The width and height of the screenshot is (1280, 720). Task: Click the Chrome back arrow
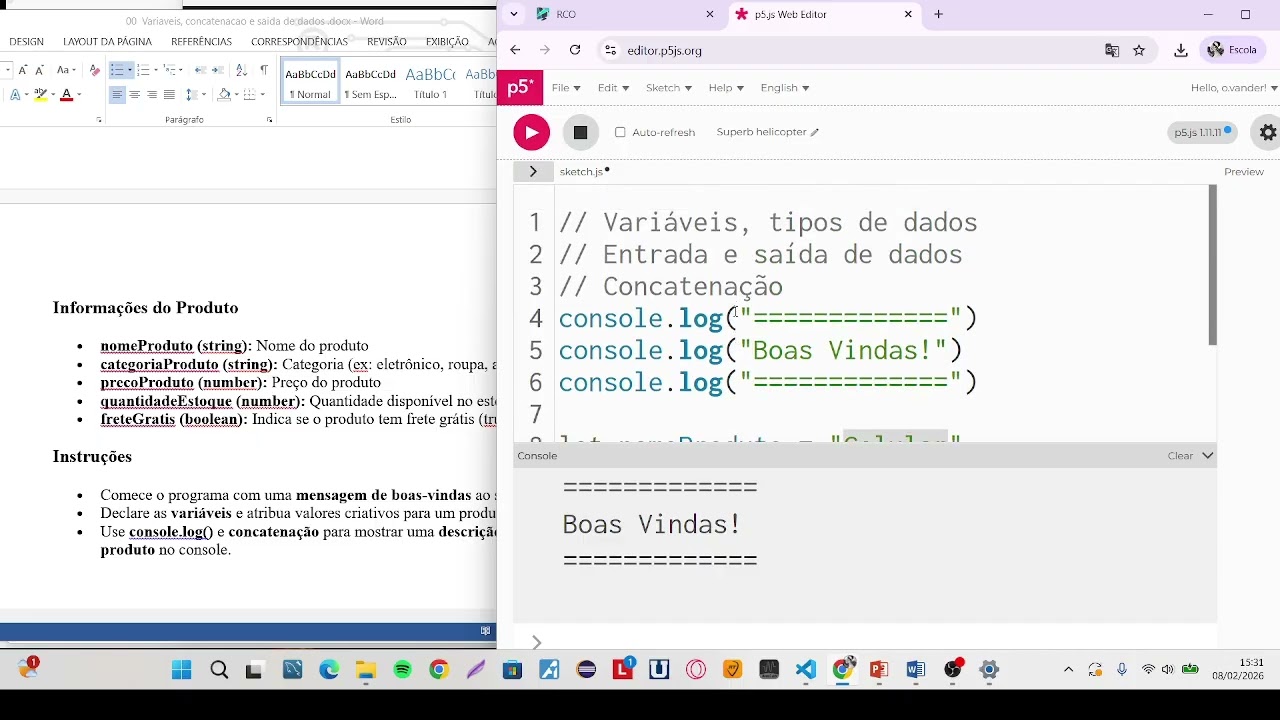515,50
